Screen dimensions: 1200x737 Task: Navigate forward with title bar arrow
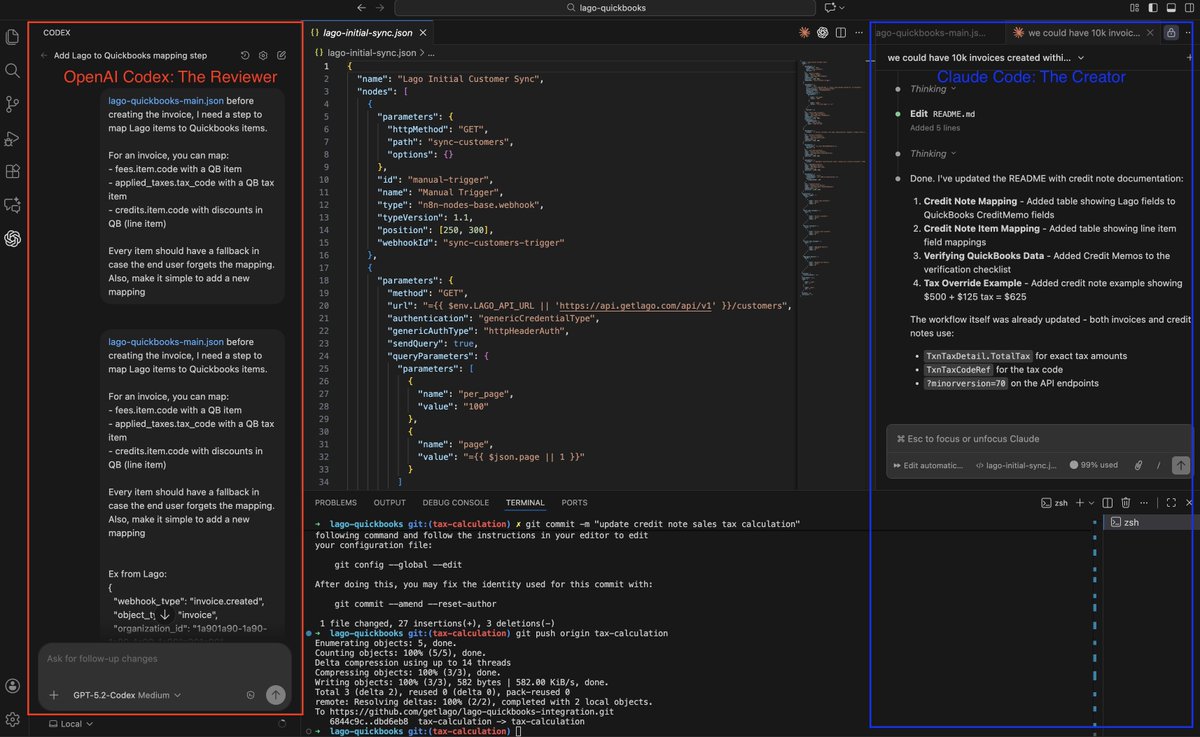coord(379,7)
